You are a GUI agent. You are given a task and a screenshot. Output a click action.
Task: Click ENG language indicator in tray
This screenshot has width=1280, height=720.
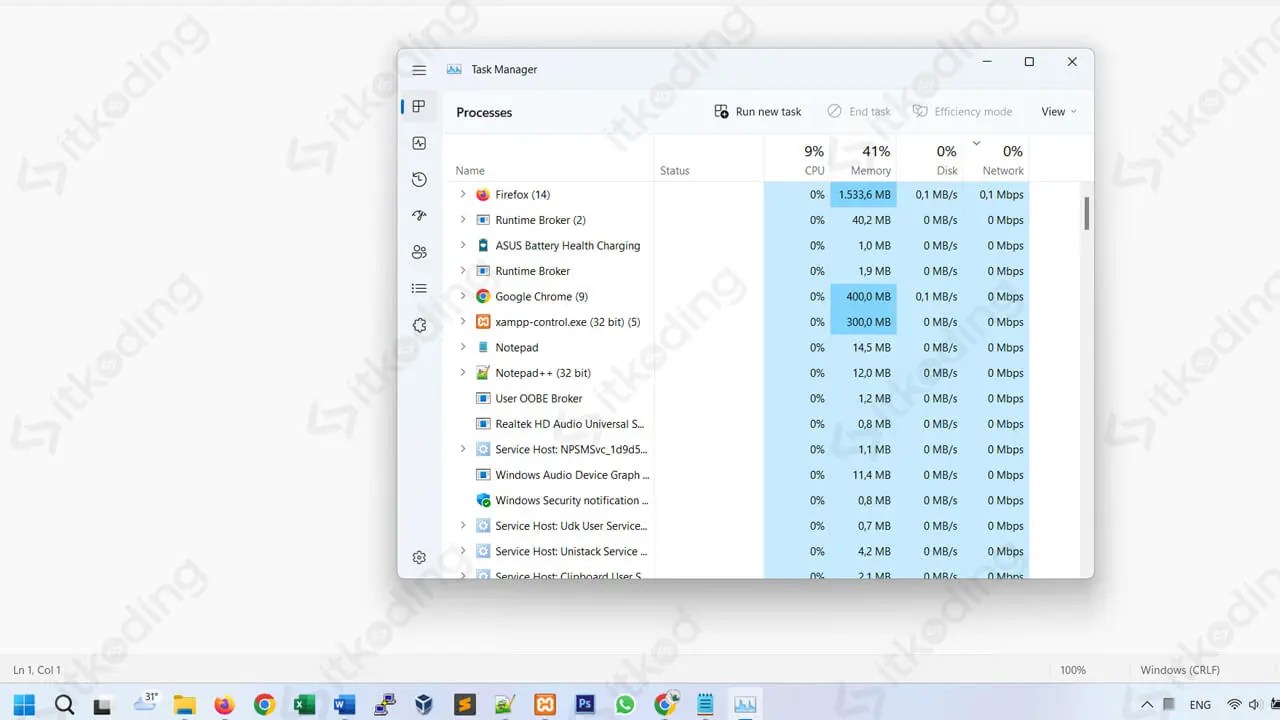1200,705
